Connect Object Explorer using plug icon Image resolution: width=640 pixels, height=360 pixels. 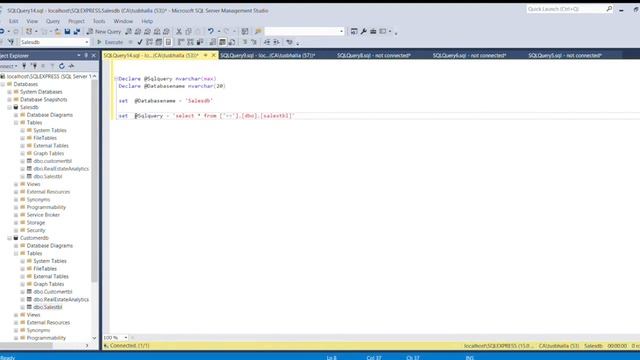tap(24, 66)
